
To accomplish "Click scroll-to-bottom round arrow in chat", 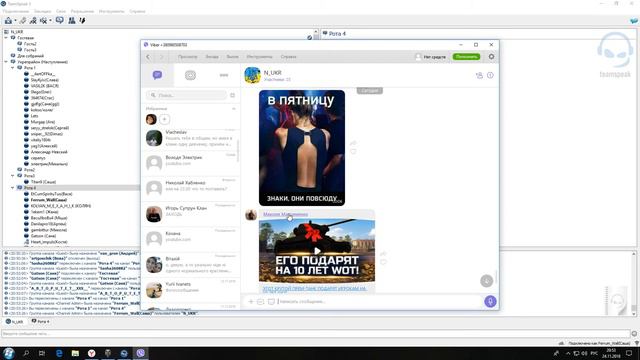I will tap(486, 281).
